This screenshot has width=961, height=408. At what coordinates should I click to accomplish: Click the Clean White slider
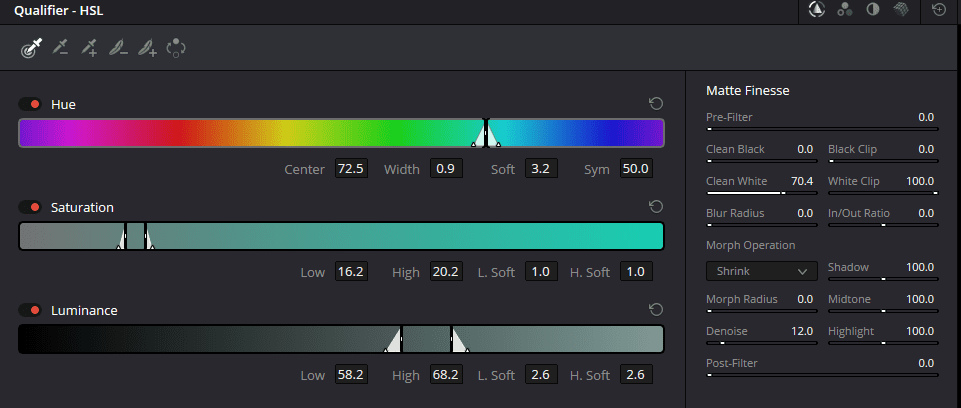(x=762, y=193)
